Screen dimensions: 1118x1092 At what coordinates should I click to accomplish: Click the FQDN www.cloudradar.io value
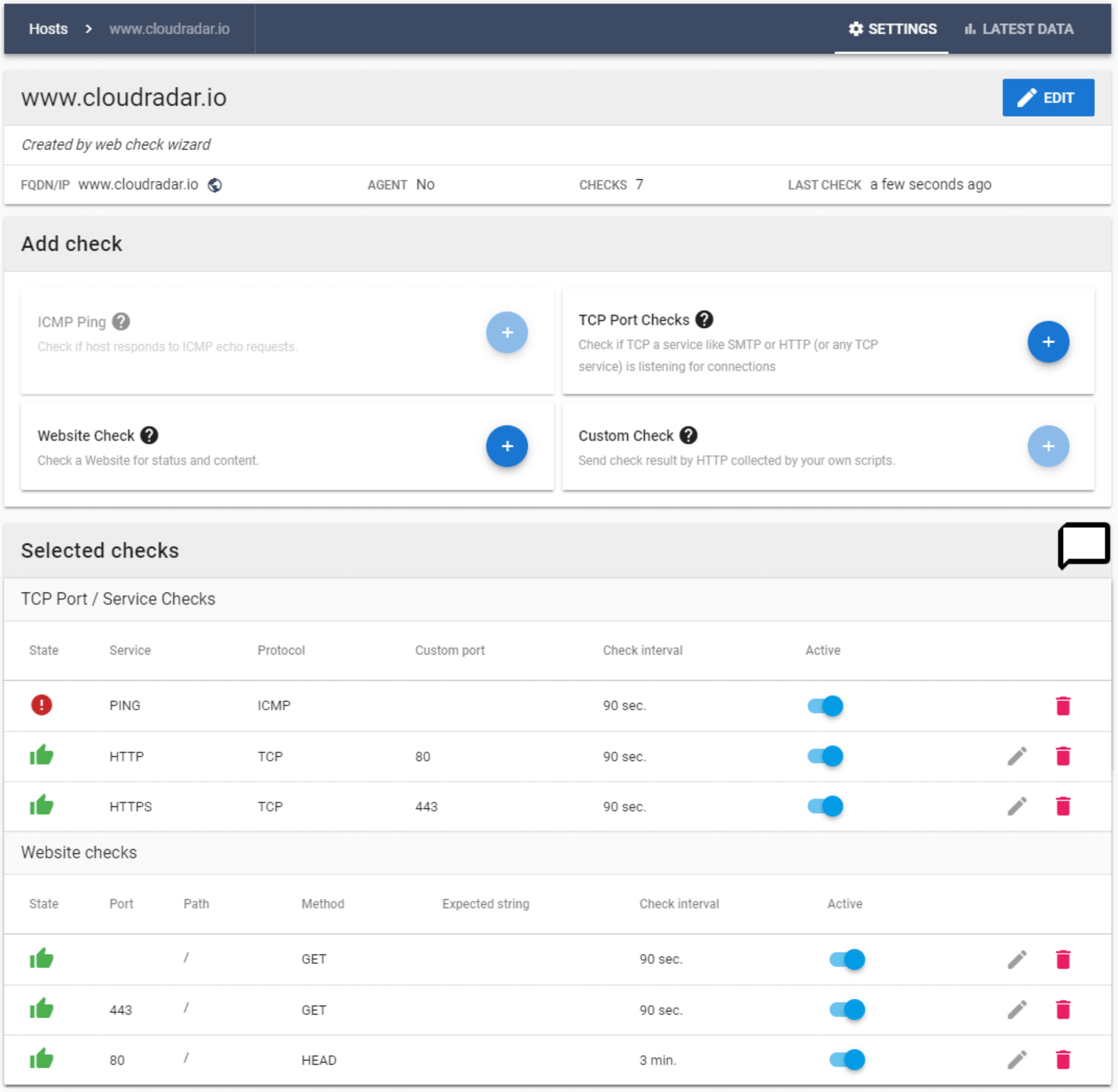pyautogui.click(x=138, y=185)
